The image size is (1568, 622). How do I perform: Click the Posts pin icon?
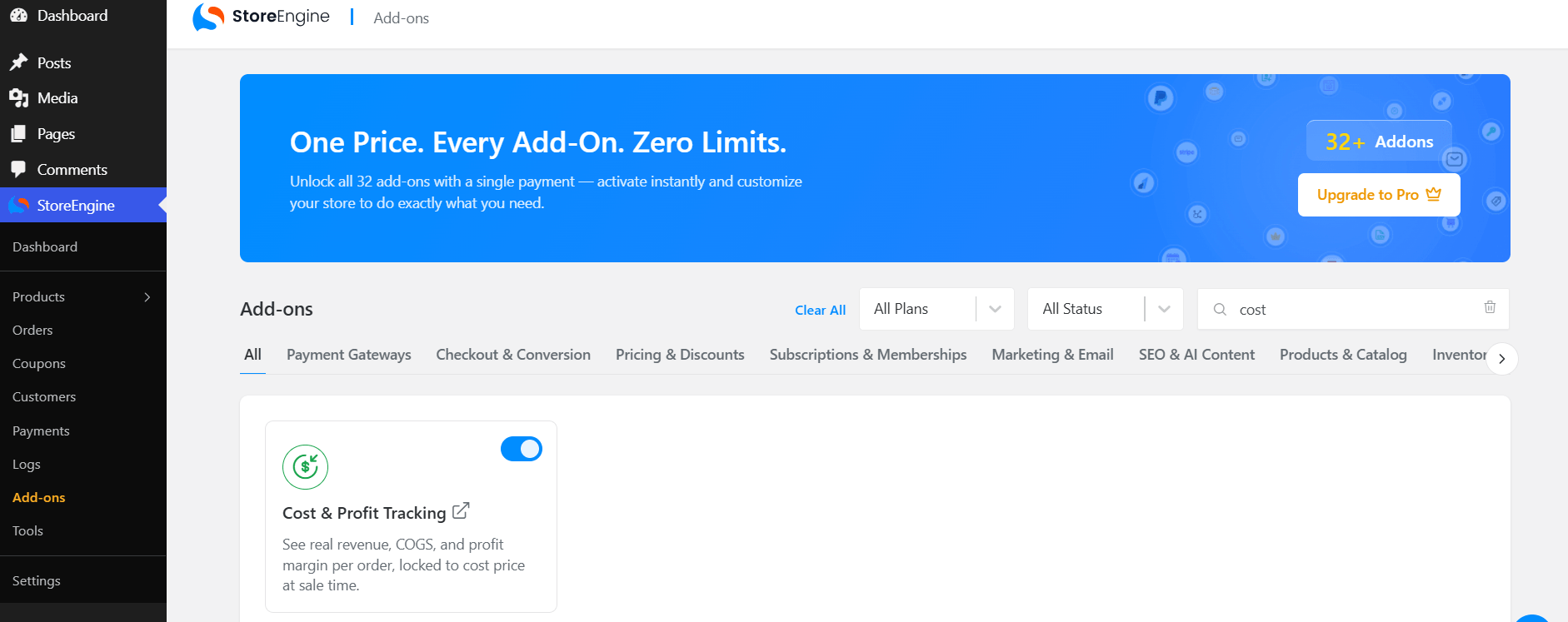[18, 62]
